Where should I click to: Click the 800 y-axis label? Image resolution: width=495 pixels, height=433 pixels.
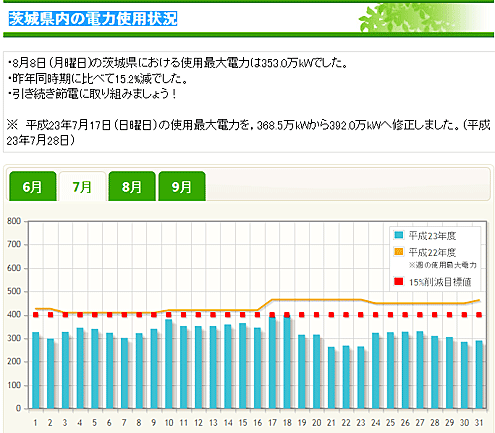point(14,221)
